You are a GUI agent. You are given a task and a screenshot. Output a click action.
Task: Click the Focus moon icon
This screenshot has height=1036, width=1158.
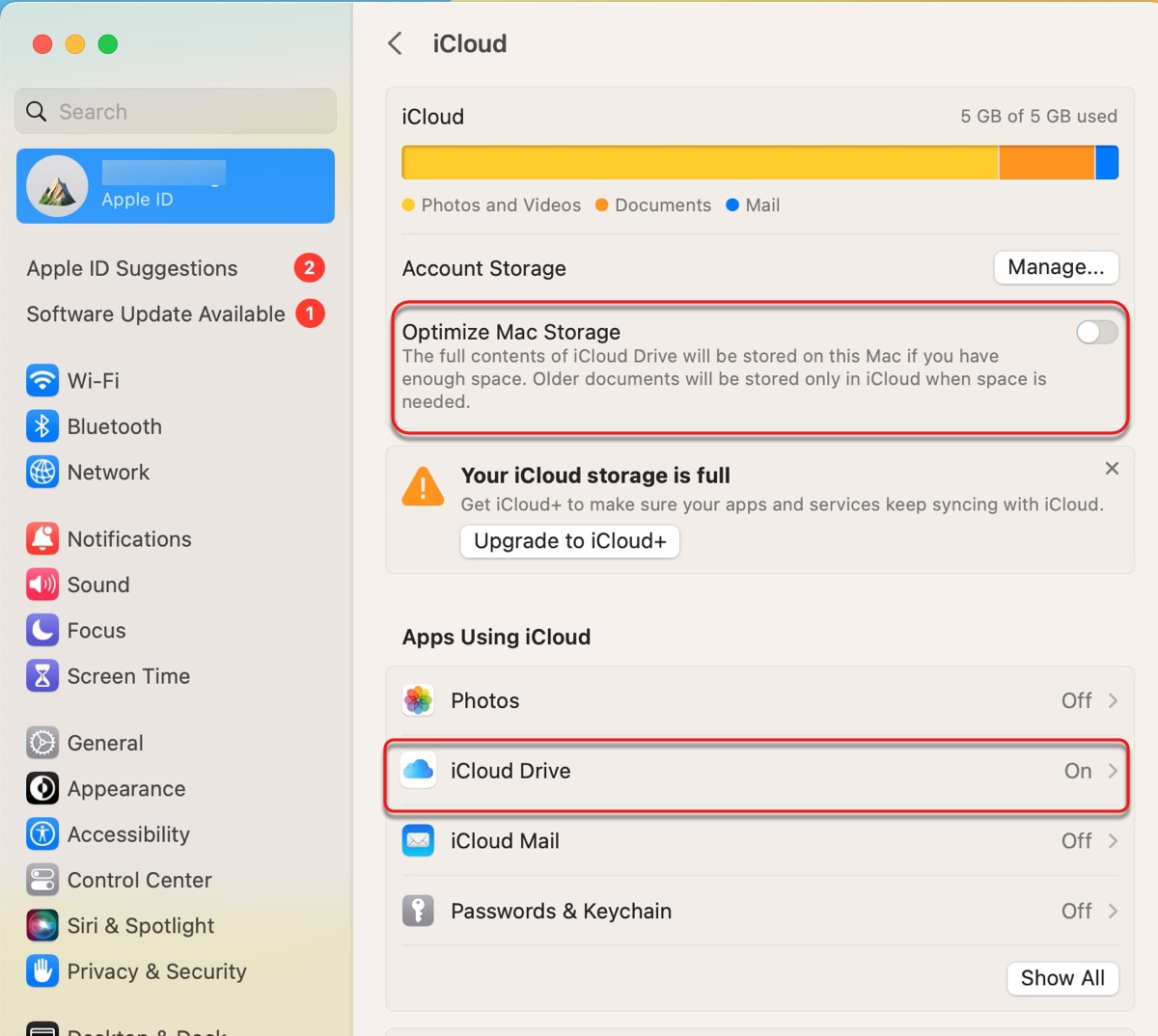tap(42, 631)
